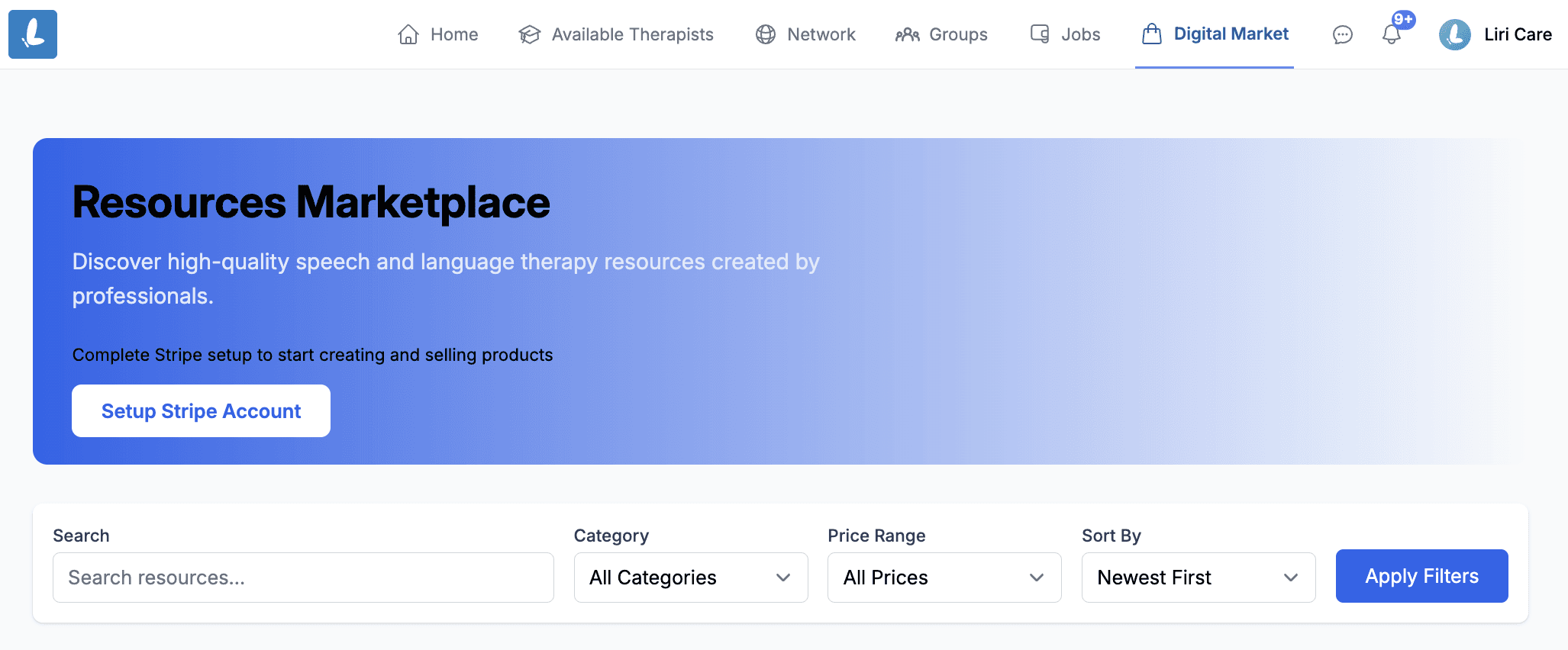Click the Category label
Image resolution: width=1568 pixels, height=650 pixels.
[x=611, y=536]
